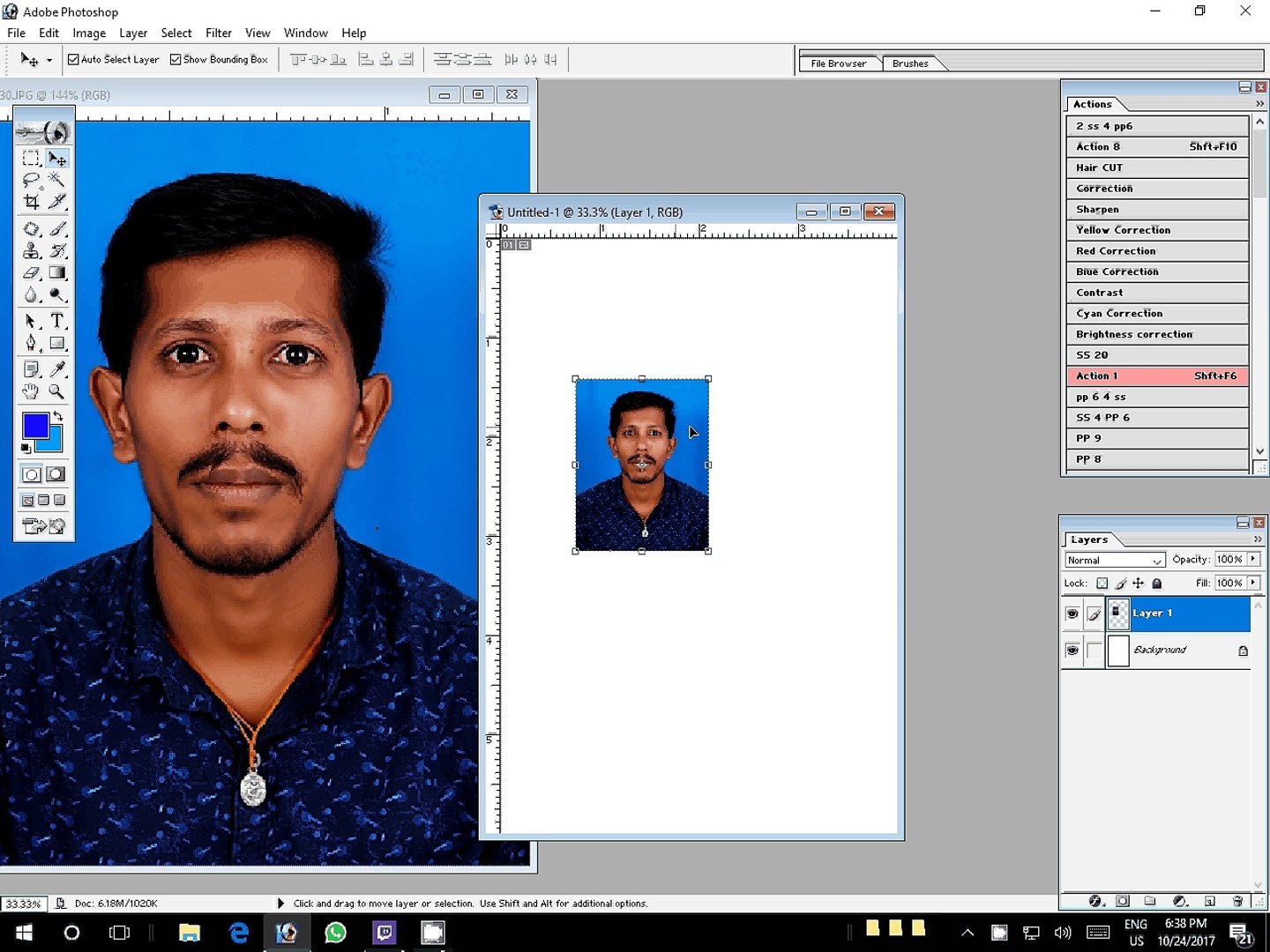Image resolution: width=1270 pixels, height=952 pixels.
Task: Open the Filter menu
Action: pos(218,33)
